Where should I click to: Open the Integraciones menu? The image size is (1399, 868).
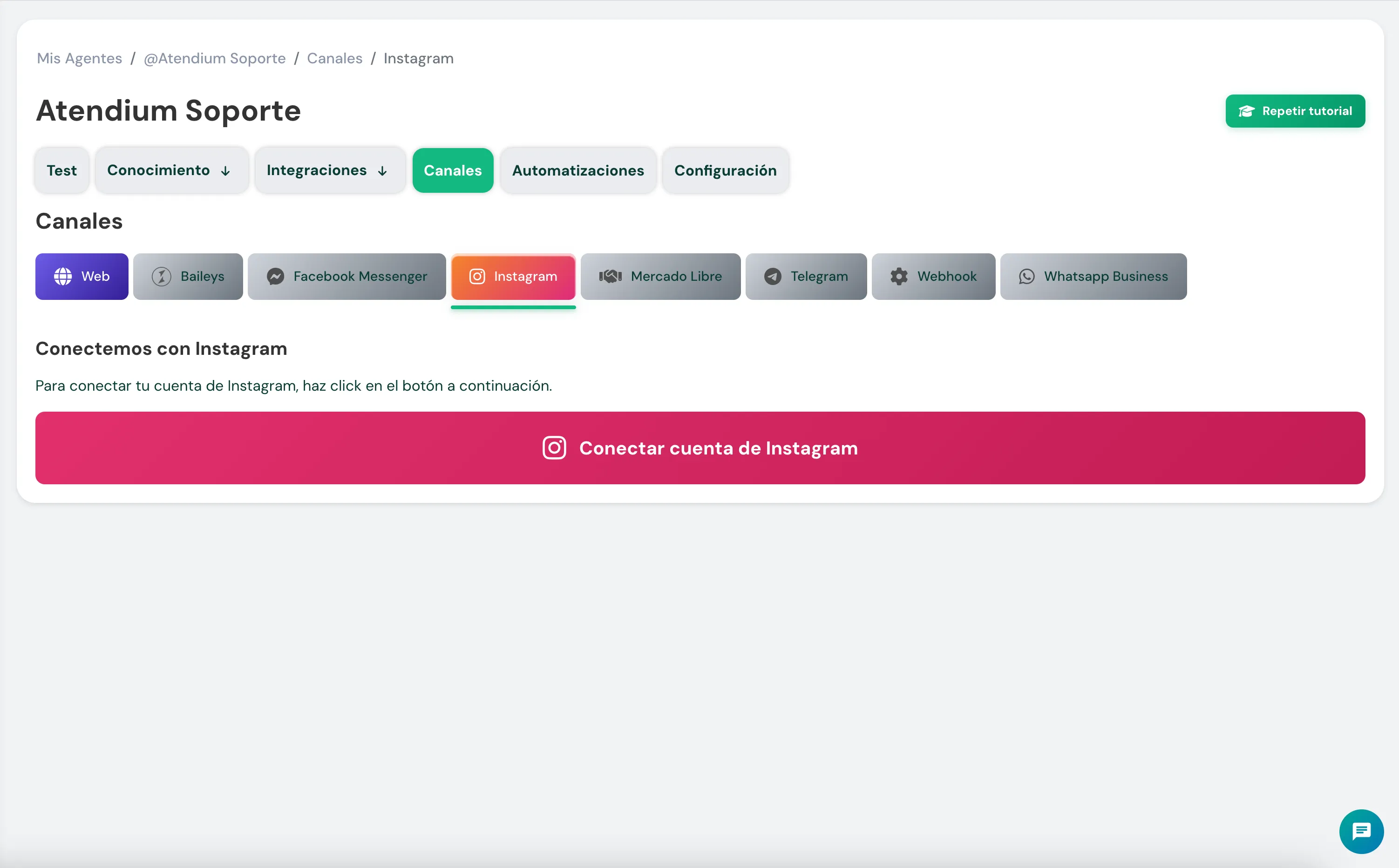tap(330, 170)
